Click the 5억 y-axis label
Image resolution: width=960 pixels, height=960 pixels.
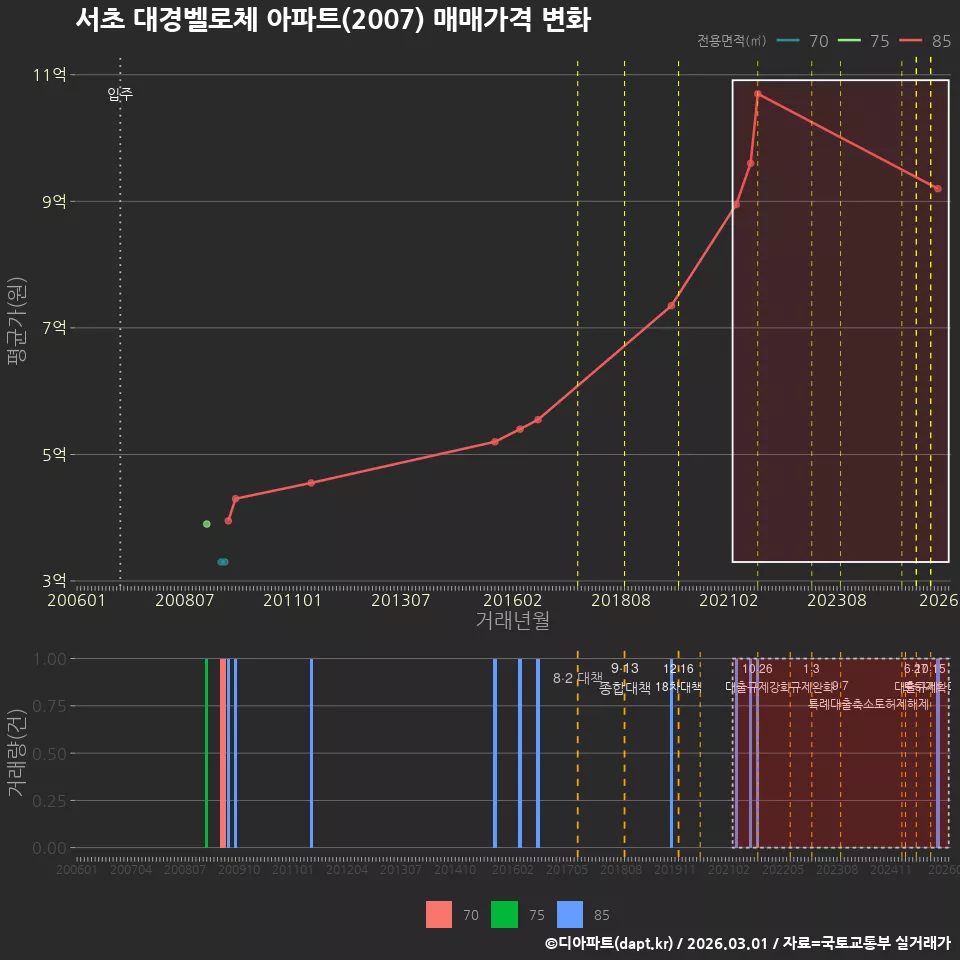[x=54, y=454]
